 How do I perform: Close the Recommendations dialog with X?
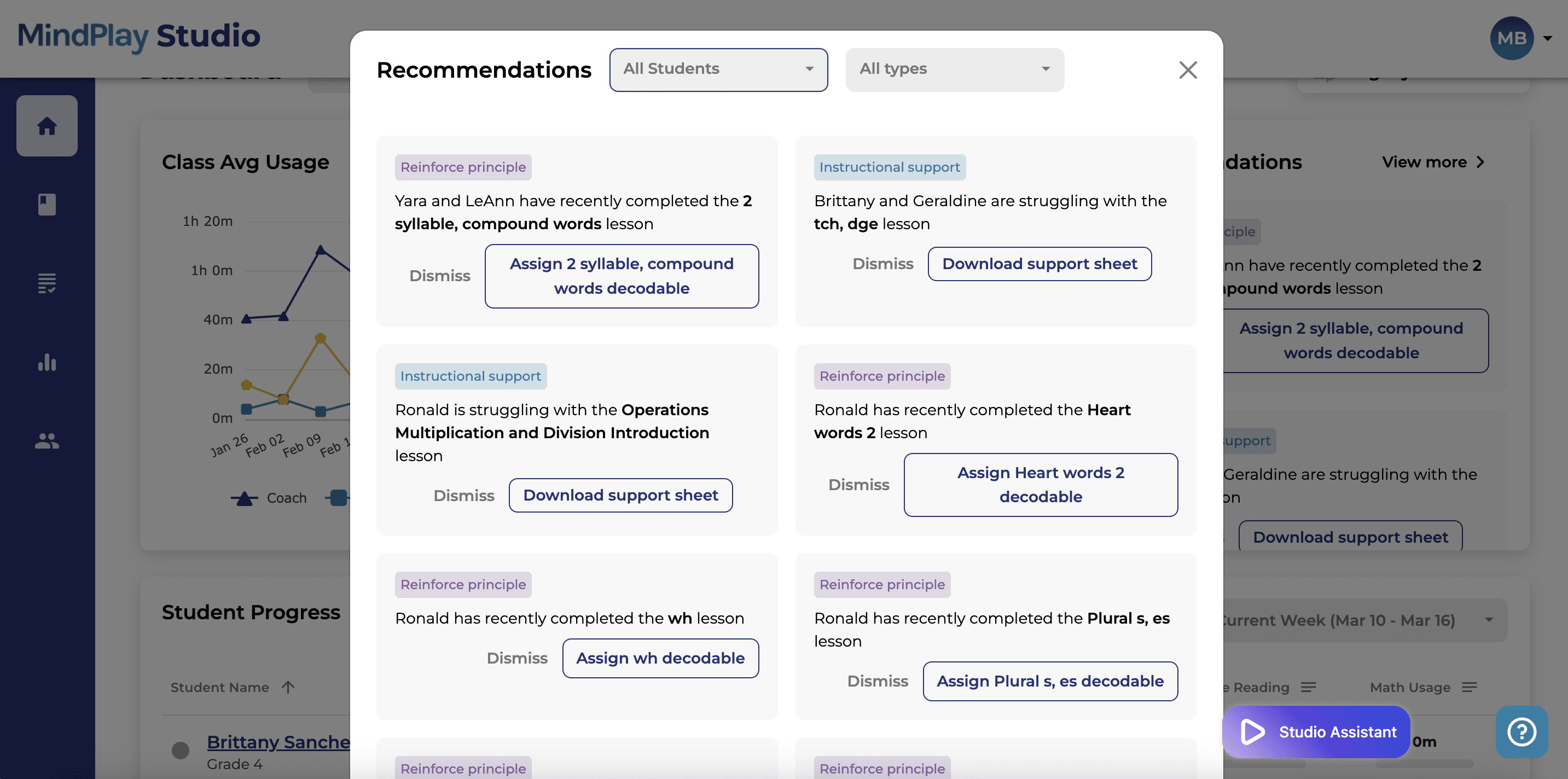point(1188,70)
